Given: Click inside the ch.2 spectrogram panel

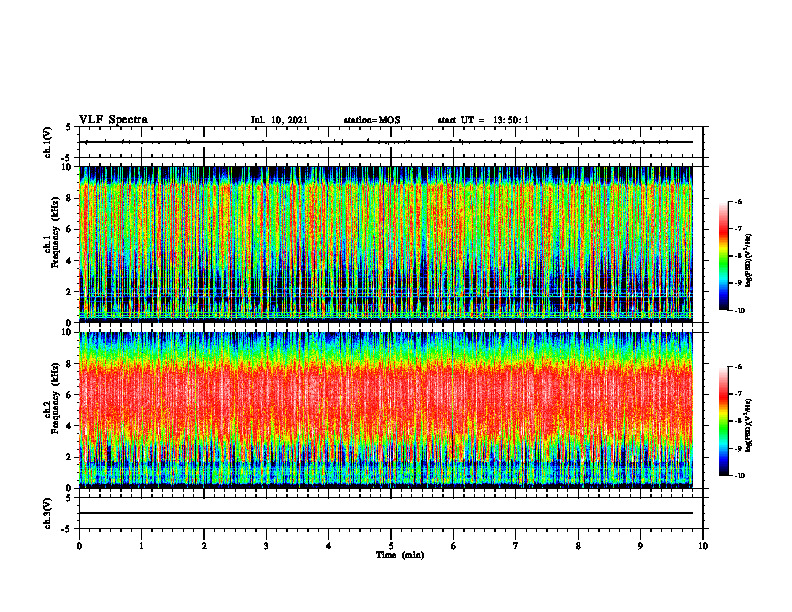Looking at the screenshot, I should pos(386,410).
